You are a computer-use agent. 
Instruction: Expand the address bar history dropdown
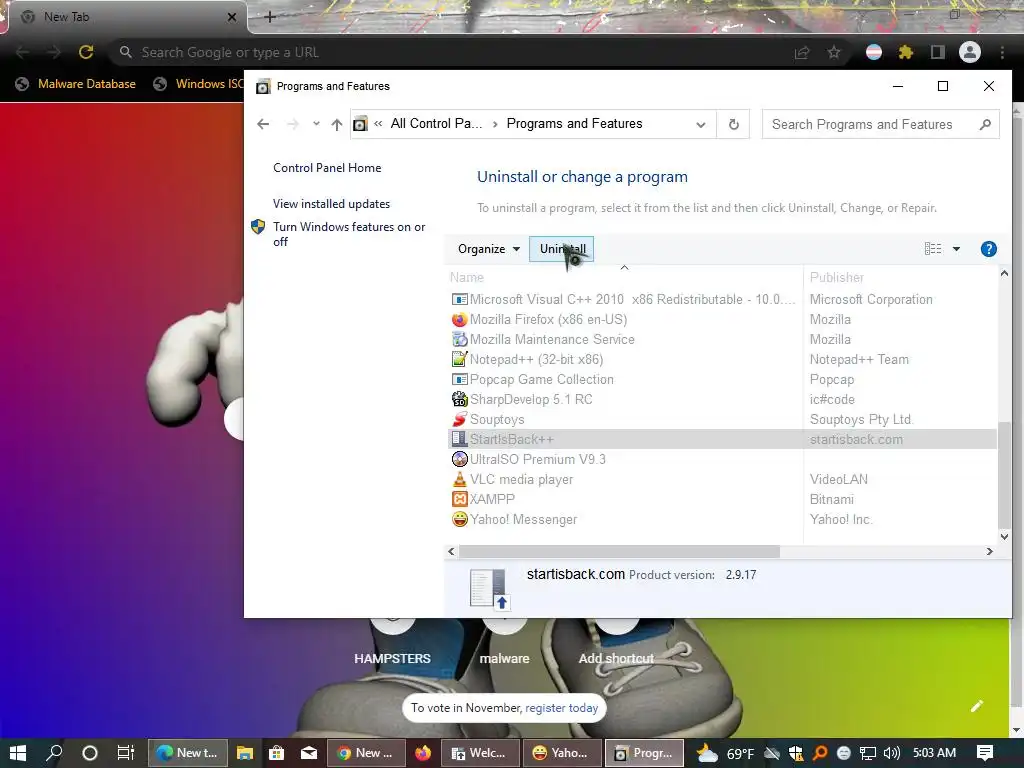coord(701,124)
